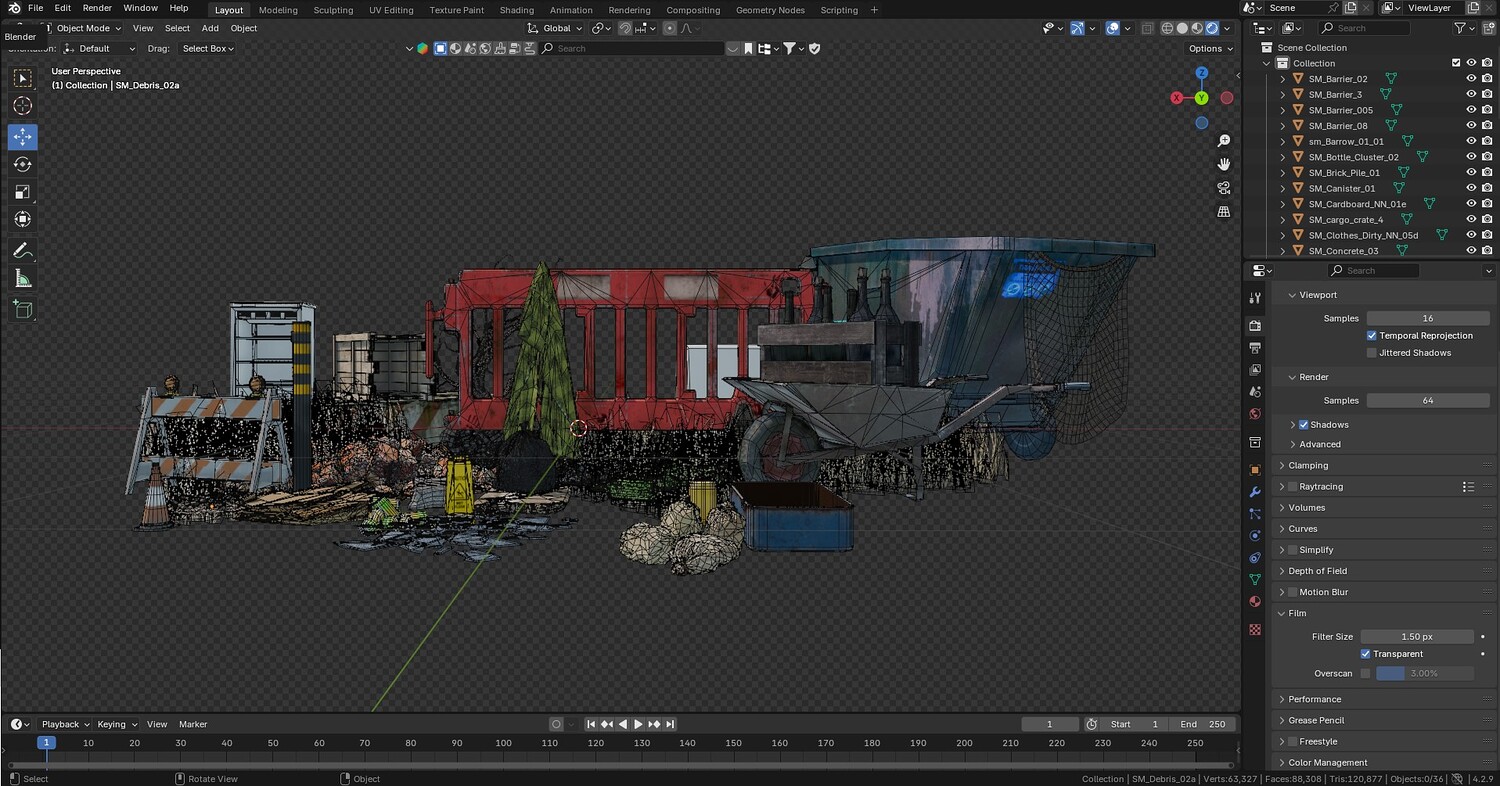Click the Render Samples value field

point(1428,400)
